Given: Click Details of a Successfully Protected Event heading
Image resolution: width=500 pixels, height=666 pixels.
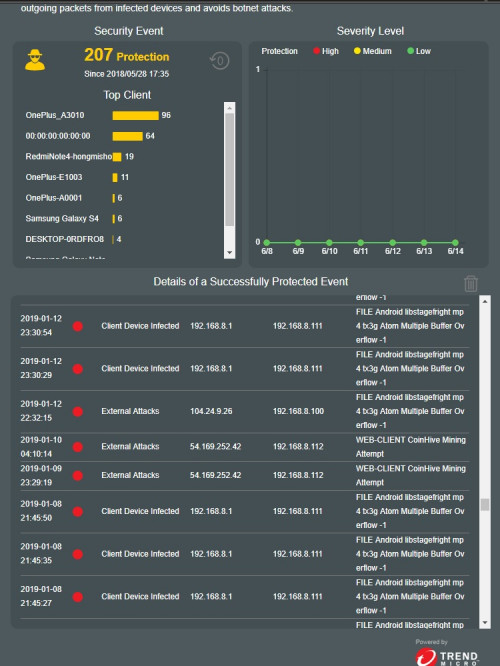Looking at the screenshot, I should click(251, 282).
